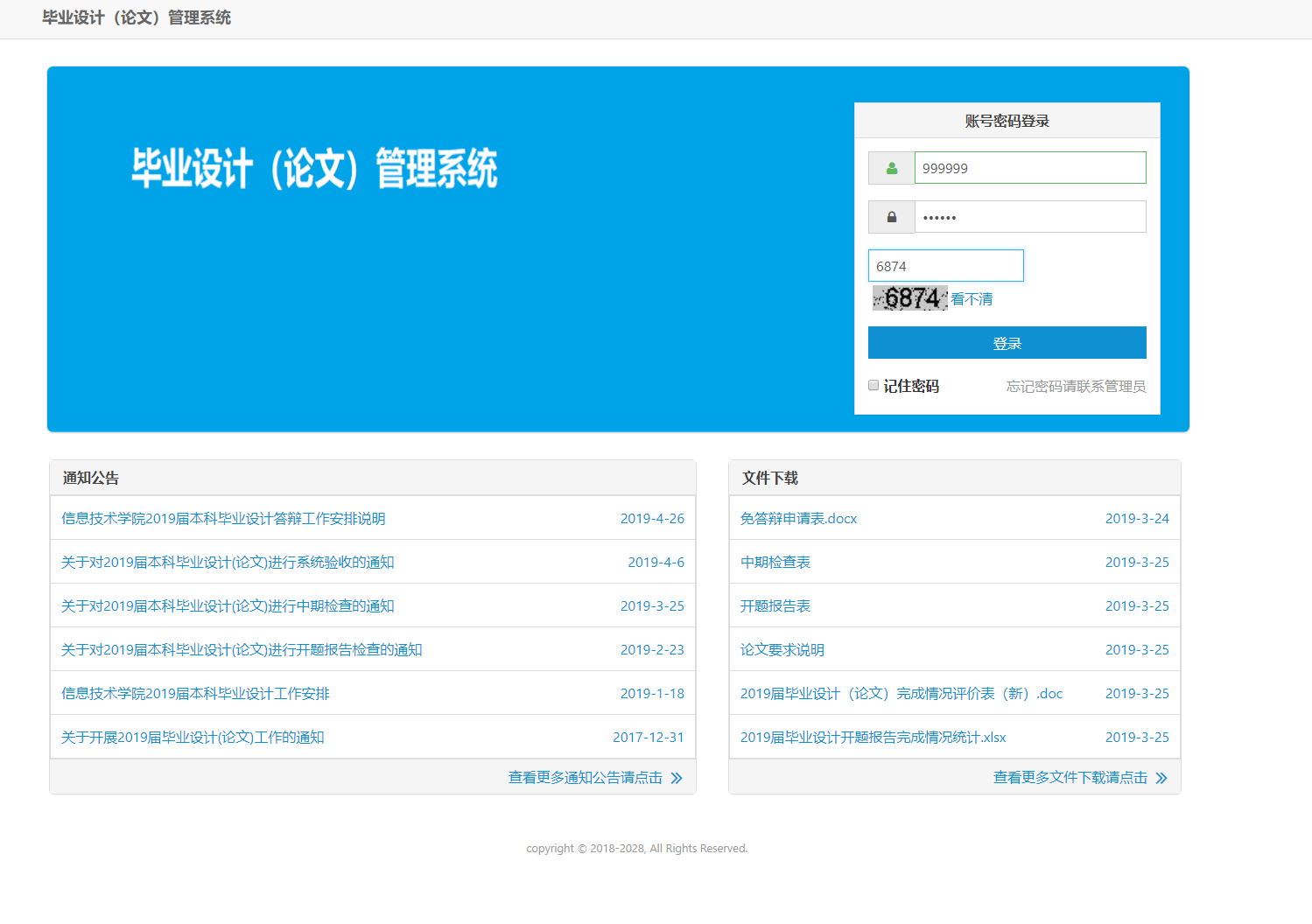Click the double-chevron icon after 查看更多文件下载请点击
The height and width of the screenshot is (924, 1312).
[x=1162, y=776]
